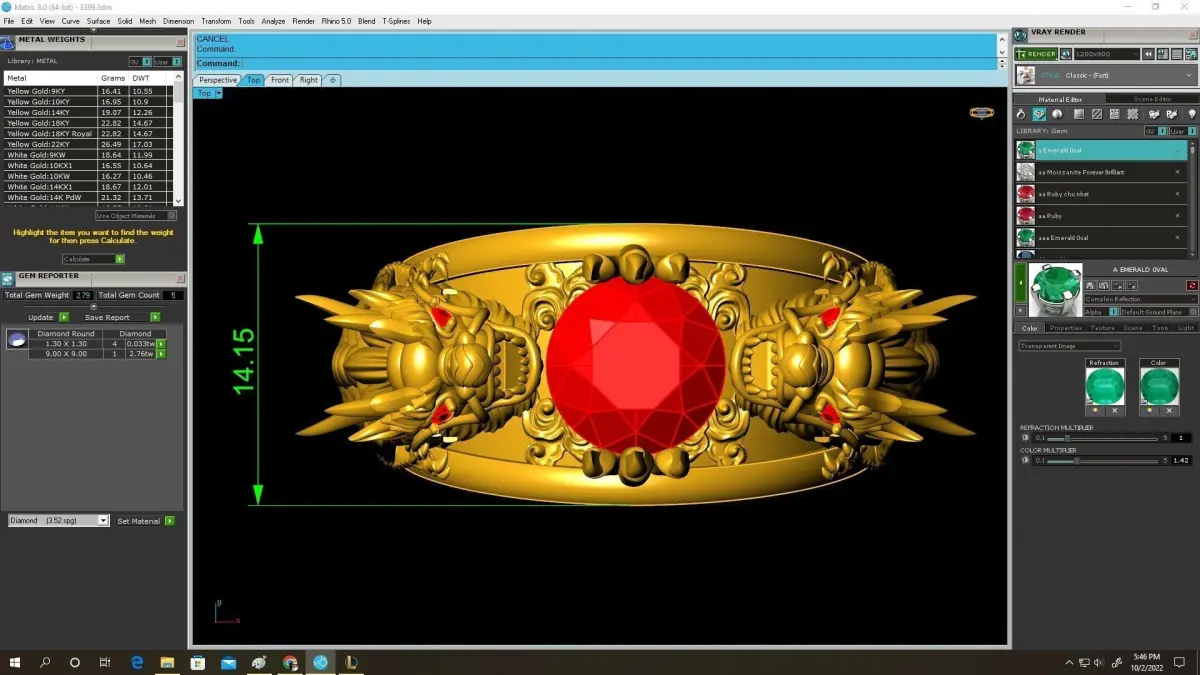Select the ring metal library icon

tap(1021, 114)
